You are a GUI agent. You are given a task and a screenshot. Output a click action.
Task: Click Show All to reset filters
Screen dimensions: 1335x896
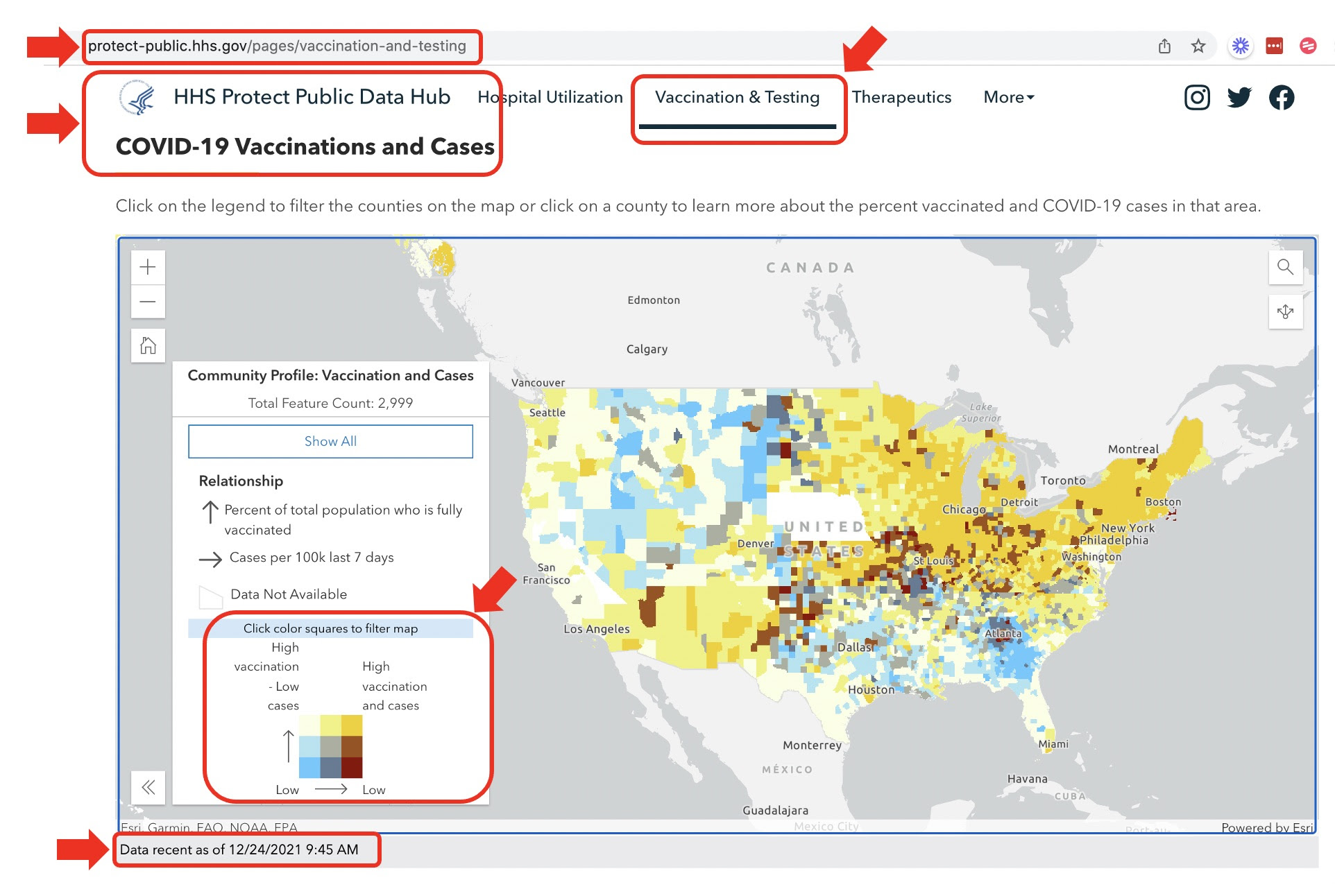pos(330,441)
